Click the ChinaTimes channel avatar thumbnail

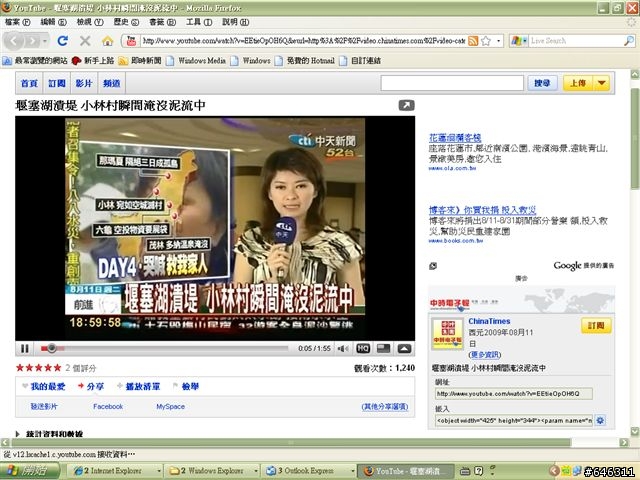[x=447, y=334]
